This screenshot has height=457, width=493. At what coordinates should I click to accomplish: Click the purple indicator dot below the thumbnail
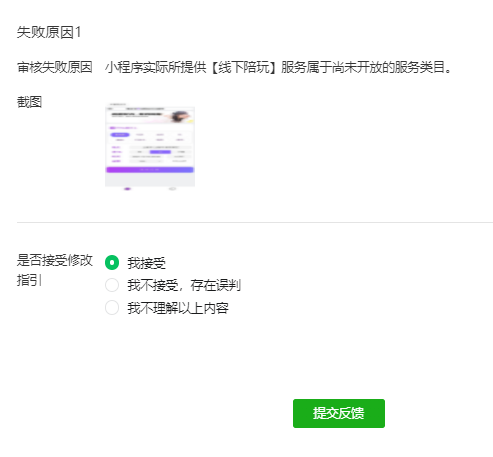coord(127,189)
